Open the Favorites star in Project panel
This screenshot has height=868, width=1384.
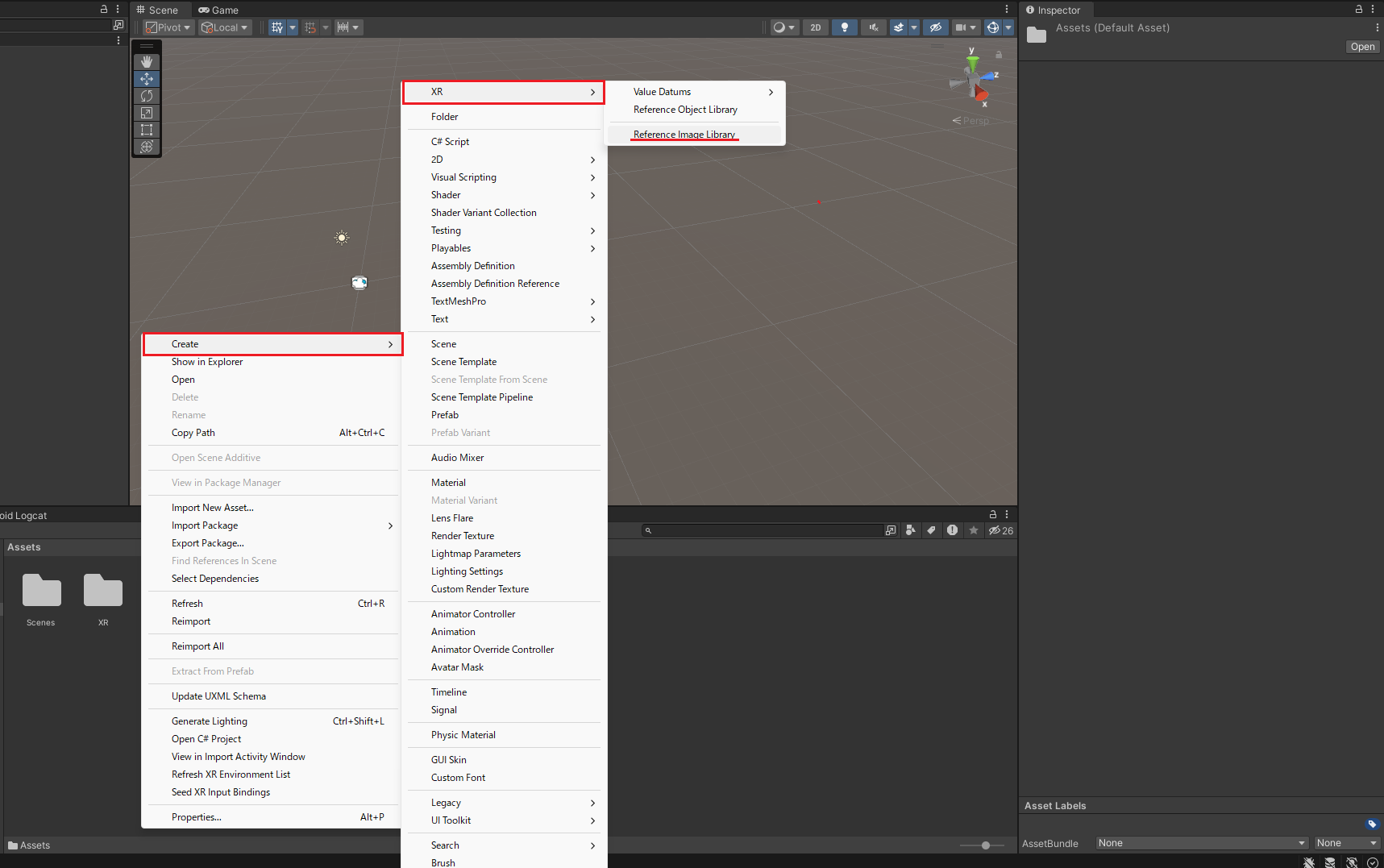[974, 530]
